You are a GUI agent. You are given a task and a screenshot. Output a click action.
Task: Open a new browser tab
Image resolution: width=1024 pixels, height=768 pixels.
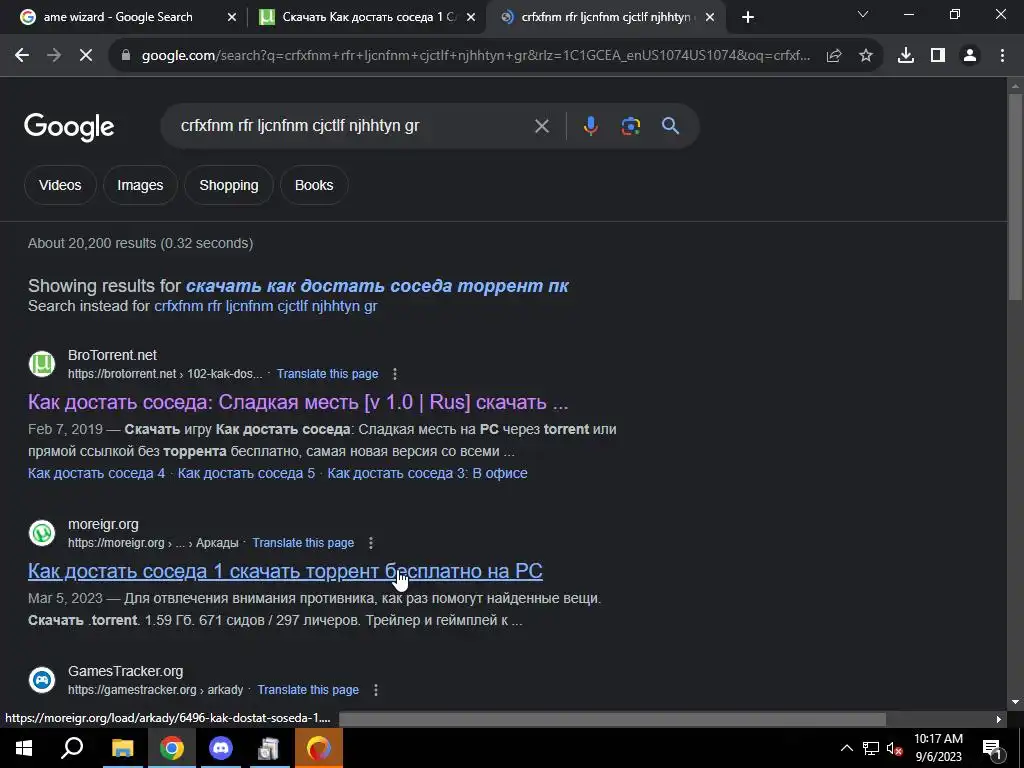pyautogui.click(x=748, y=17)
